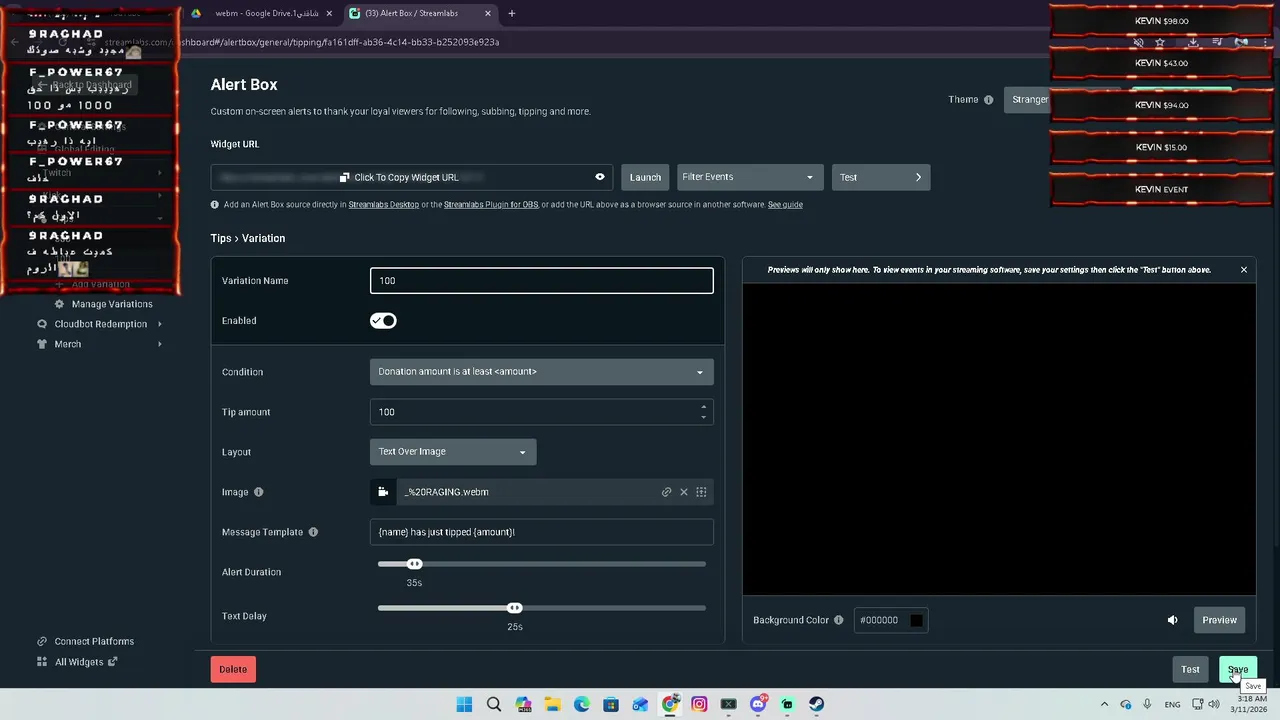Open the Layout Text Over Image dropdown
The height and width of the screenshot is (720, 1280).
coord(453,452)
